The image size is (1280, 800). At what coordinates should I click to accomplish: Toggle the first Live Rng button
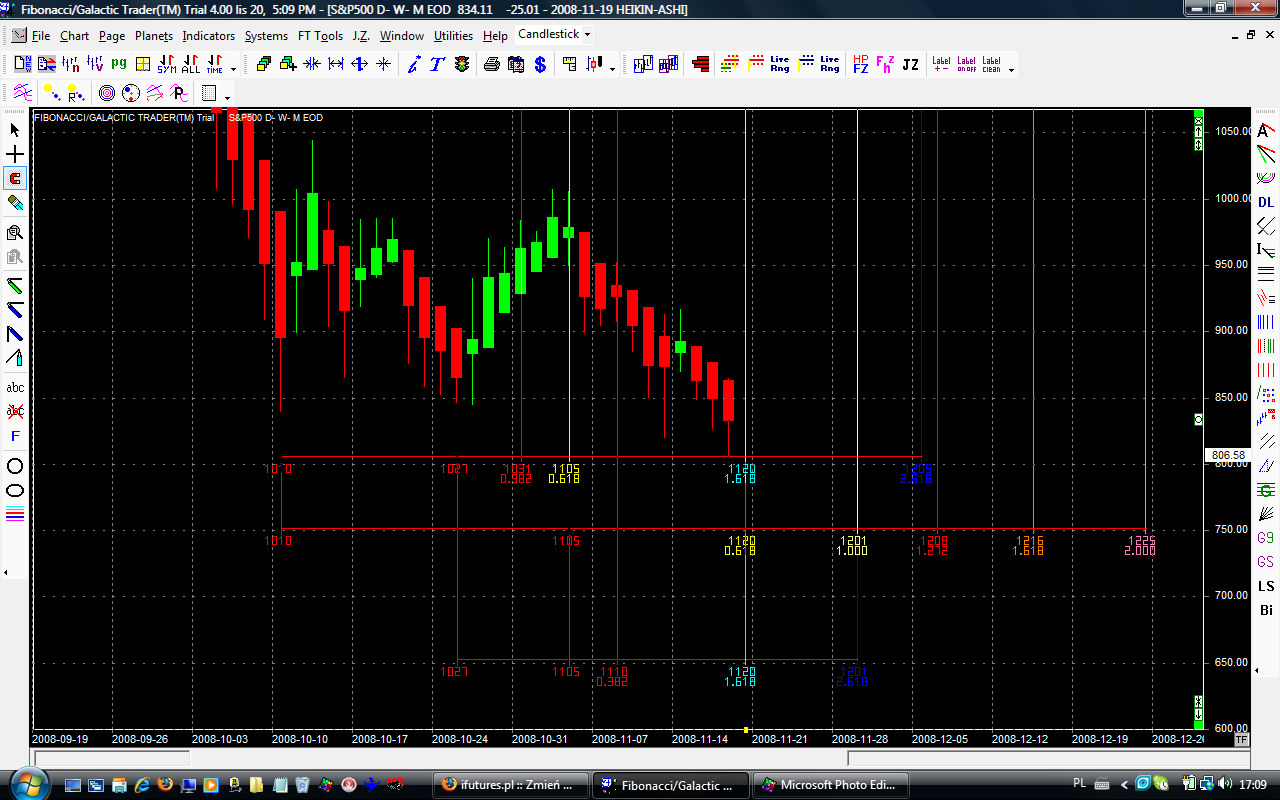780,65
